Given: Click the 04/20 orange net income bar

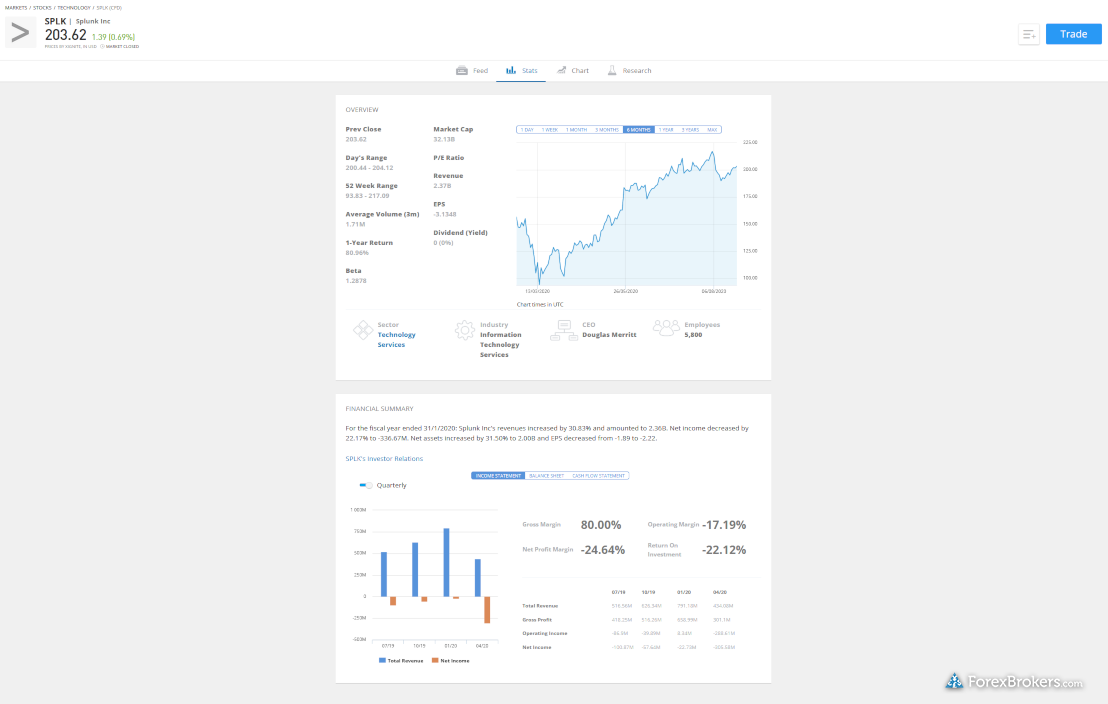Looking at the screenshot, I should coord(487,610).
